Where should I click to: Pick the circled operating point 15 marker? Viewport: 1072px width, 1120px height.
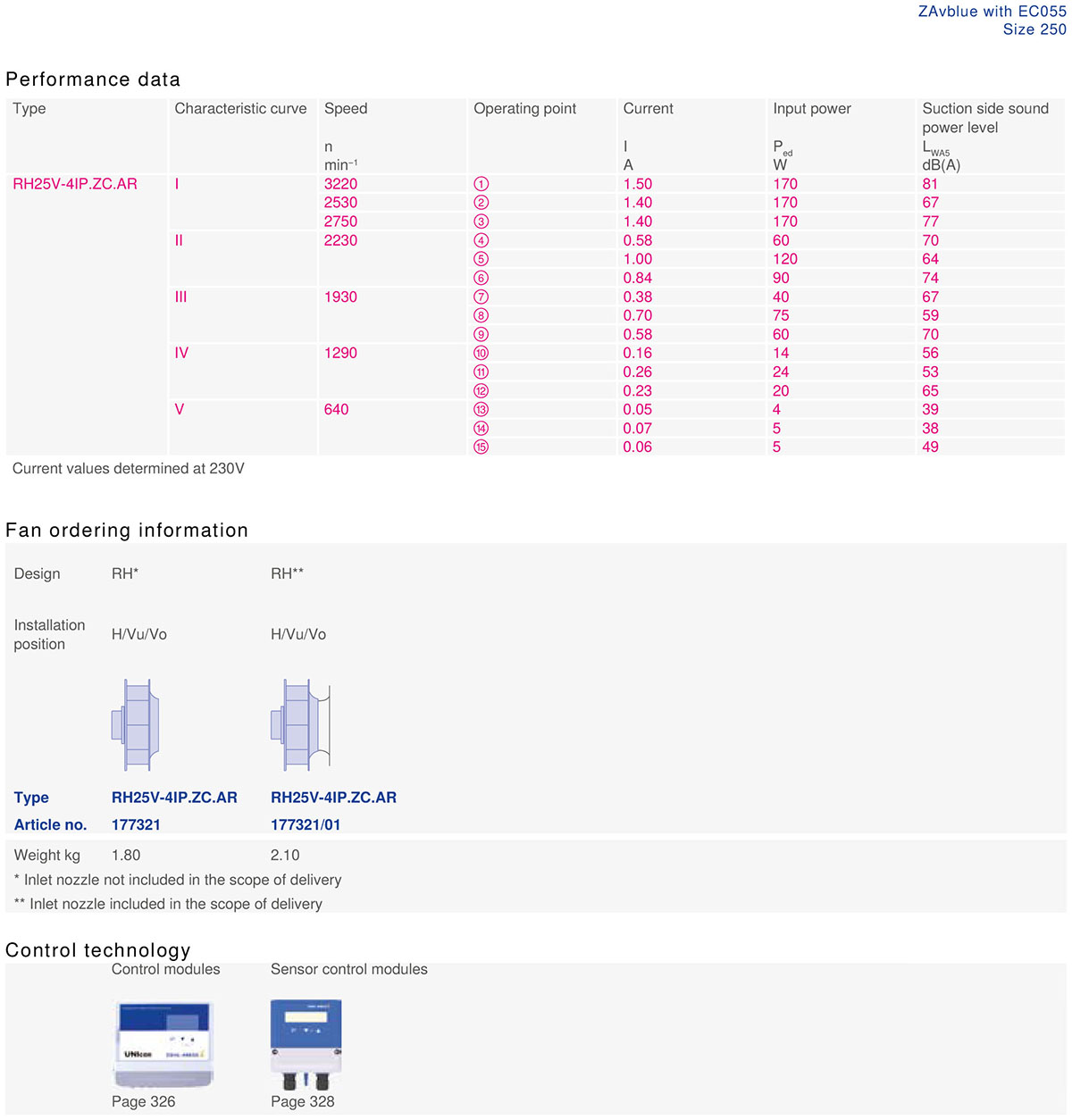[x=482, y=447]
